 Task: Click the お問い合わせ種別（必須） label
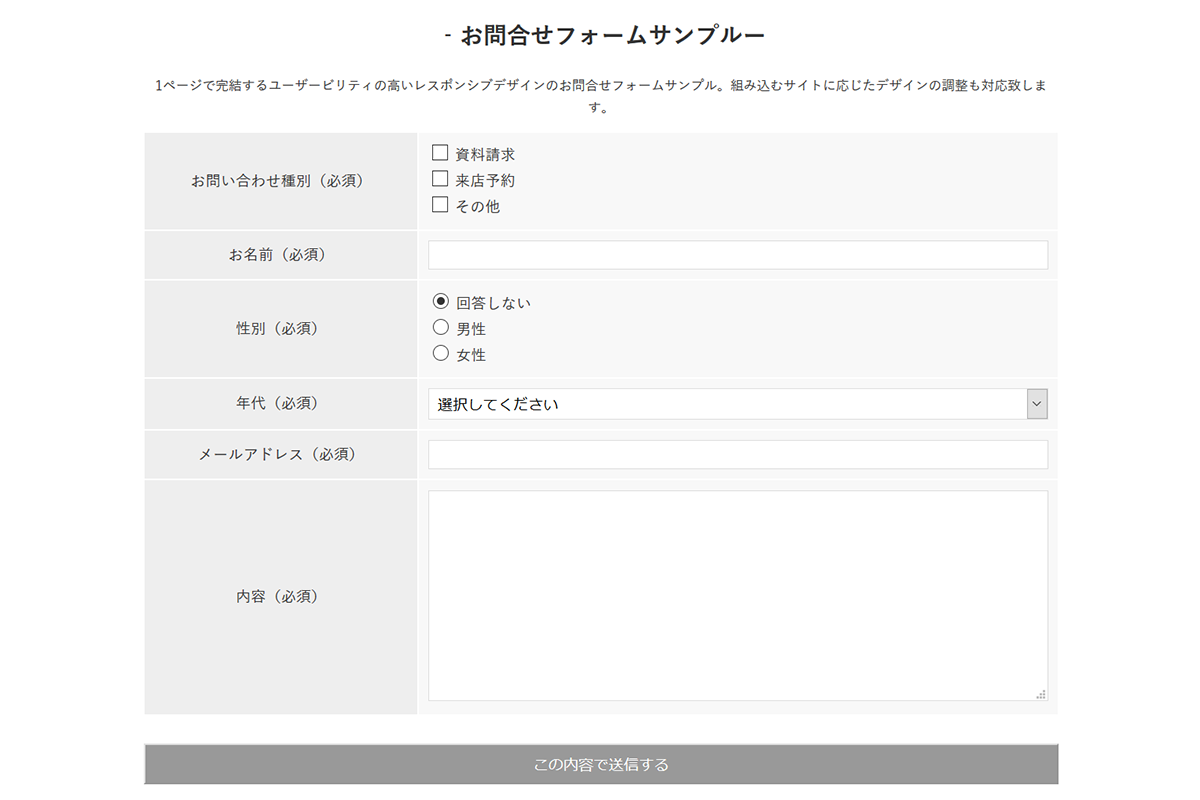[277, 181]
